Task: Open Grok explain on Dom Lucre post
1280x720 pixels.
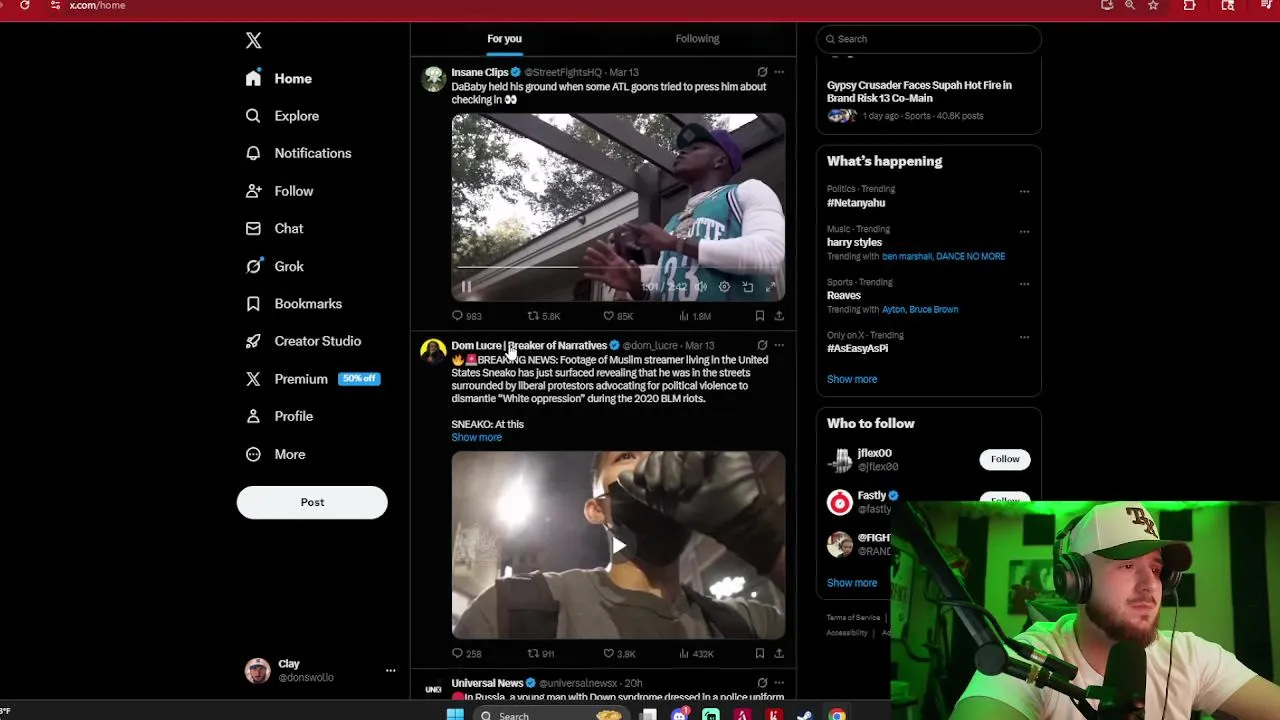Action: click(x=762, y=345)
